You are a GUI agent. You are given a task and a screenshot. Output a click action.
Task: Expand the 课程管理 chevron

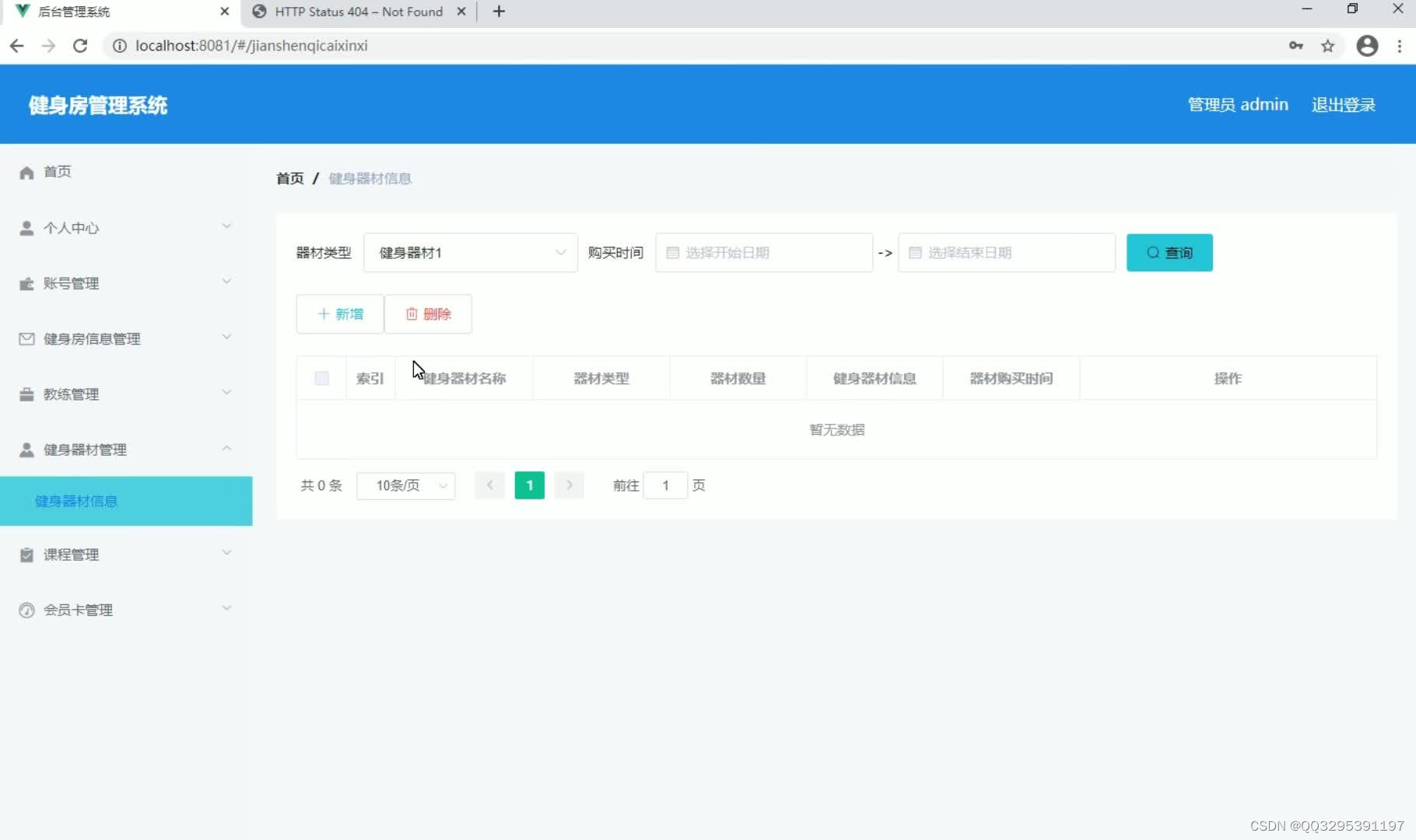(226, 553)
